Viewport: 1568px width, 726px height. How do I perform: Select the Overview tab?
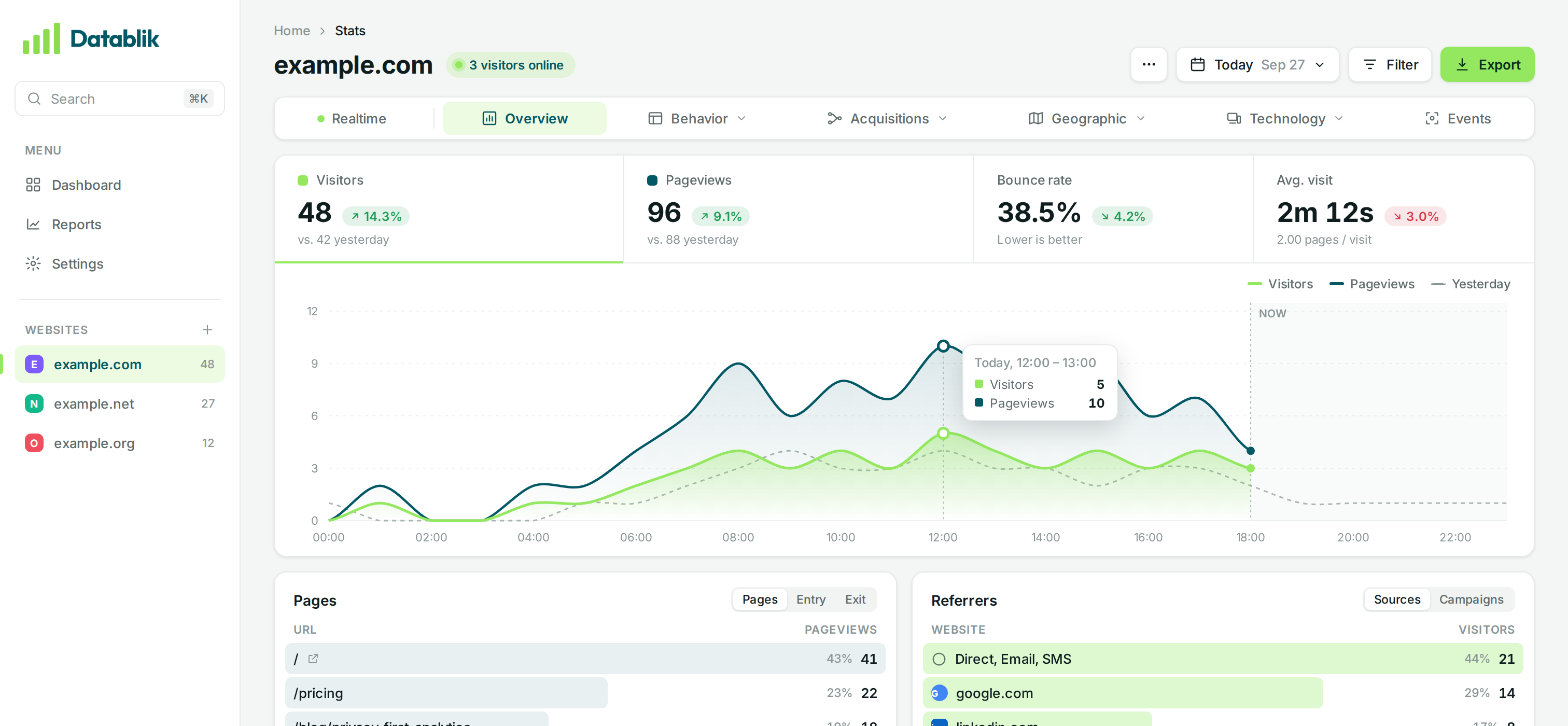(524, 119)
